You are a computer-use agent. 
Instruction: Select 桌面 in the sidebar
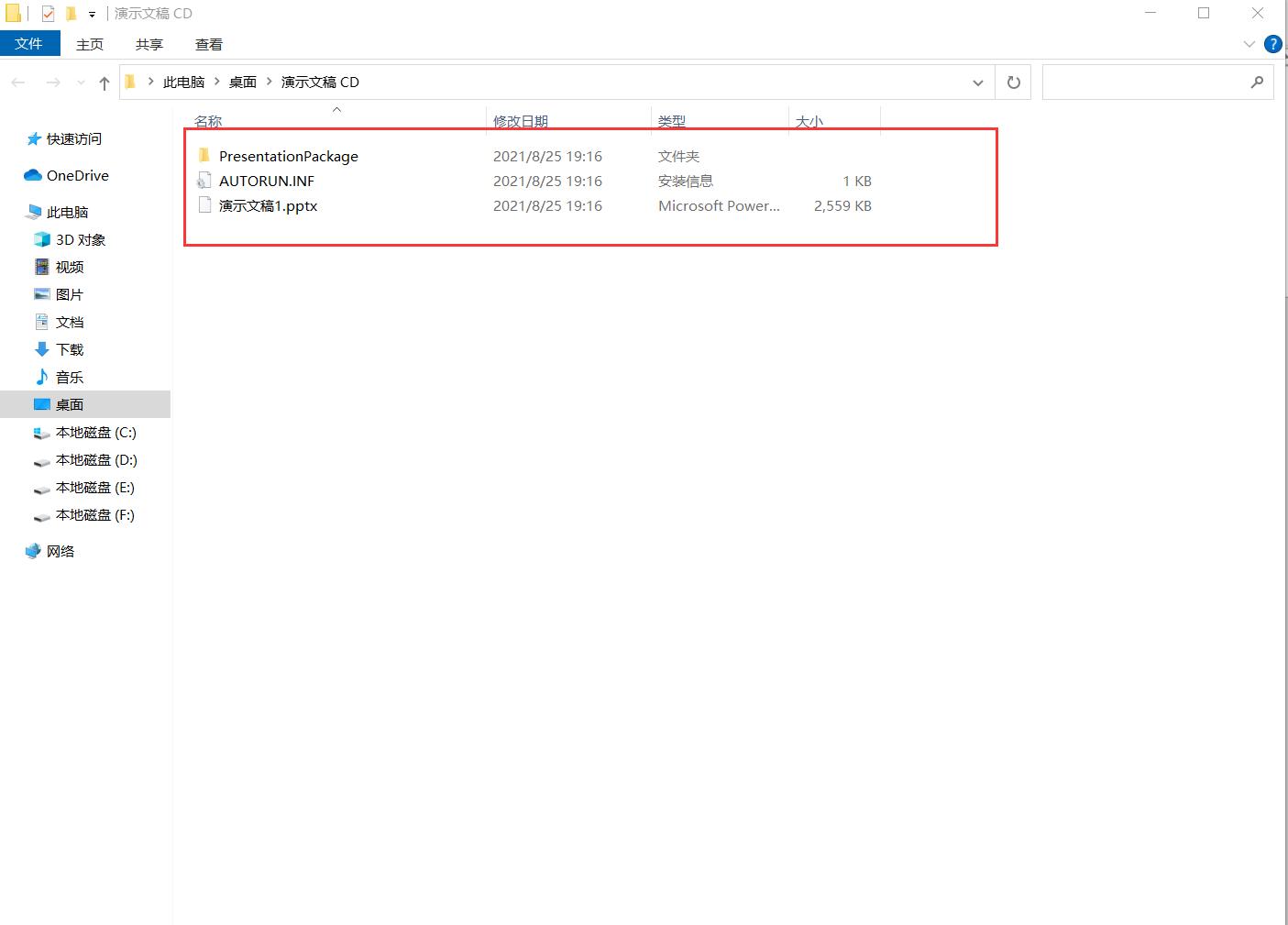85,404
